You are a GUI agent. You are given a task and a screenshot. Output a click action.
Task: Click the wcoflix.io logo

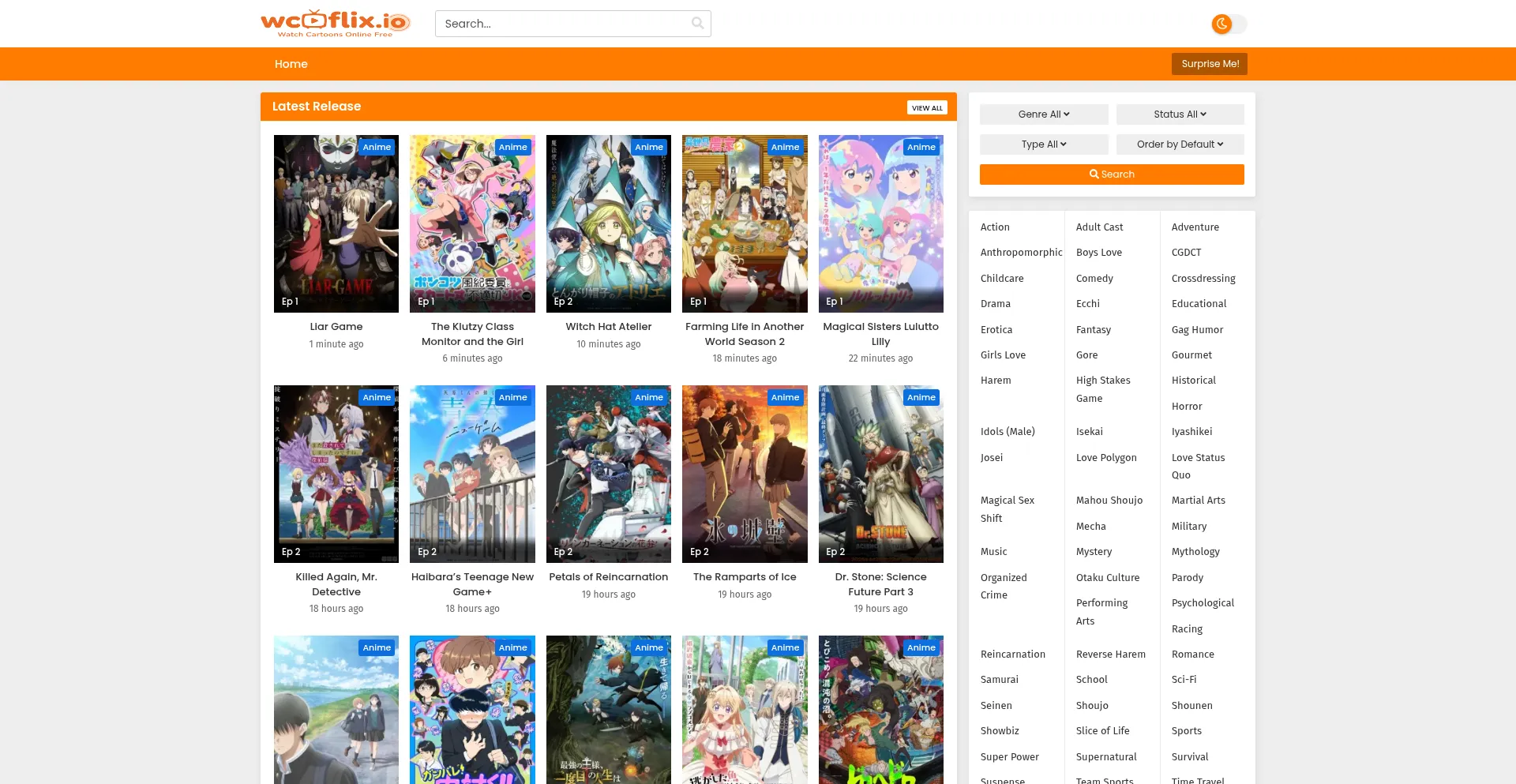(x=335, y=23)
